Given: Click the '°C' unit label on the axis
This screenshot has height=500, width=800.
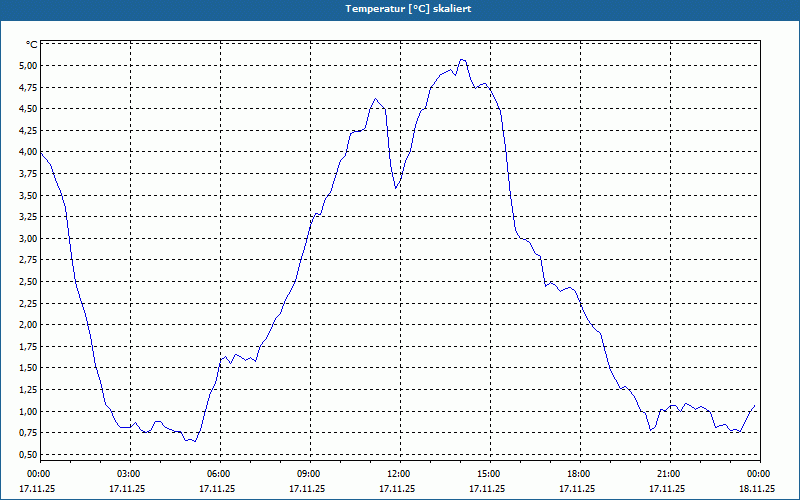Looking at the screenshot, I should tap(32, 45).
